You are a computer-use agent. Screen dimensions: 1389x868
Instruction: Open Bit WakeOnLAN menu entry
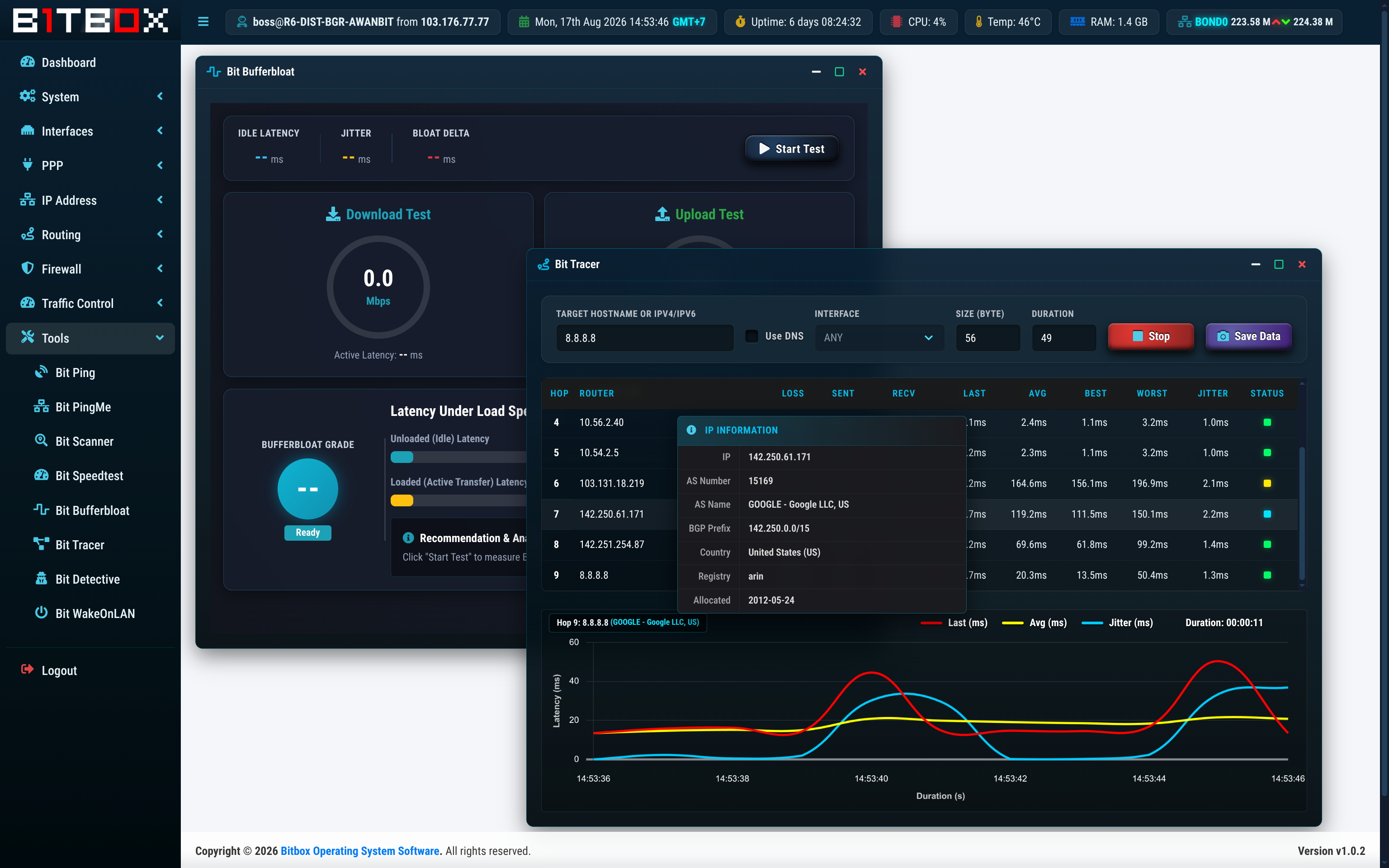tap(90, 613)
